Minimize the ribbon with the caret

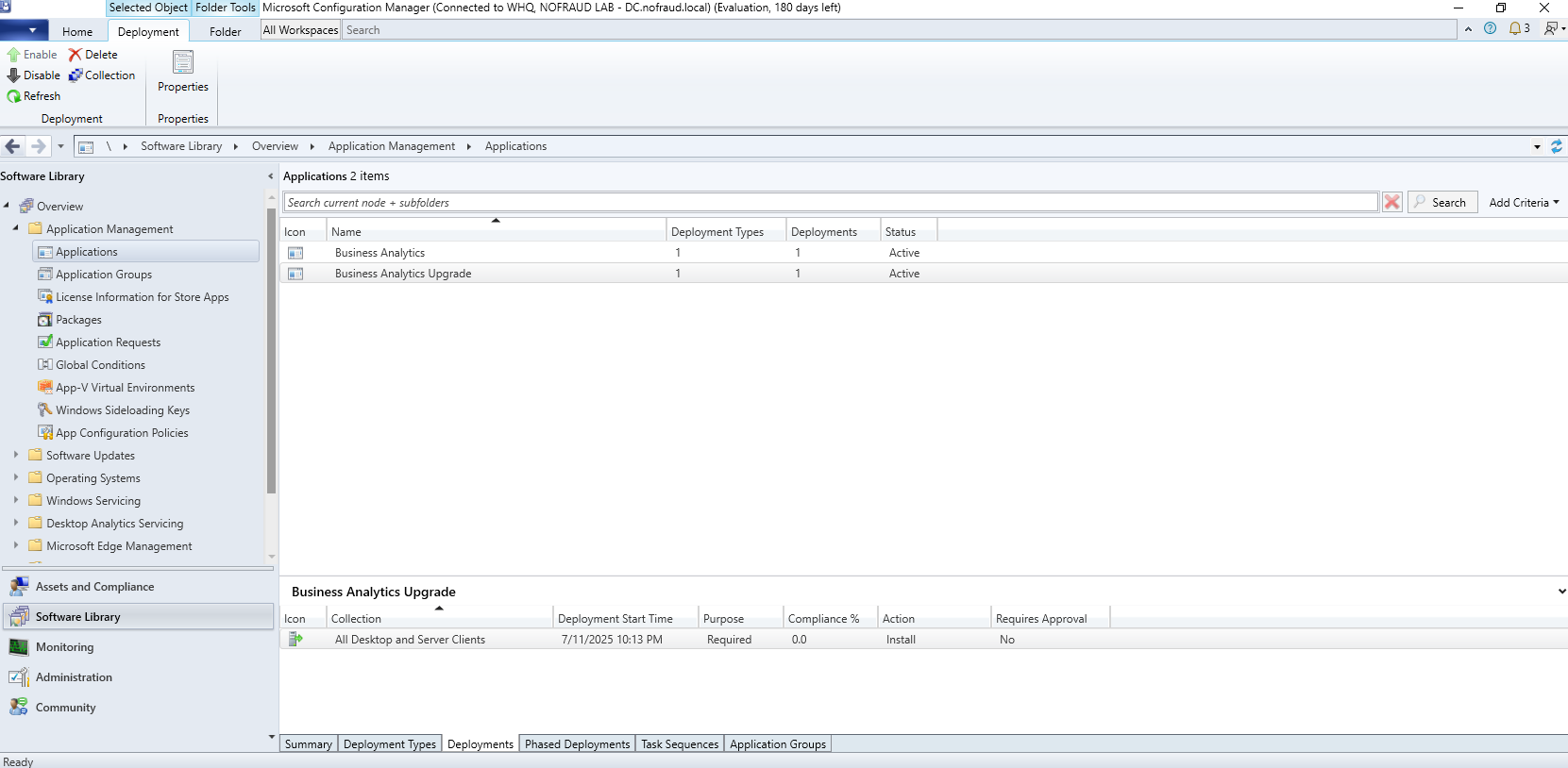pyautogui.click(x=1468, y=29)
